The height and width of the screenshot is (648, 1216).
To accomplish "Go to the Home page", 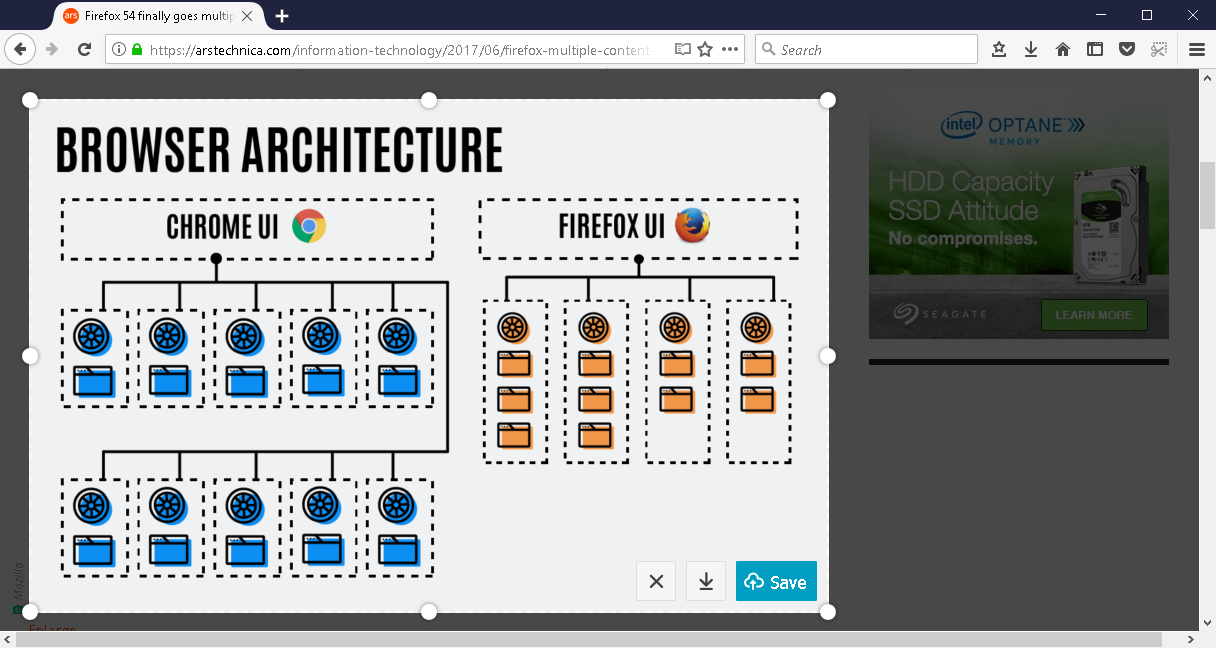I will [x=1063, y=49].
